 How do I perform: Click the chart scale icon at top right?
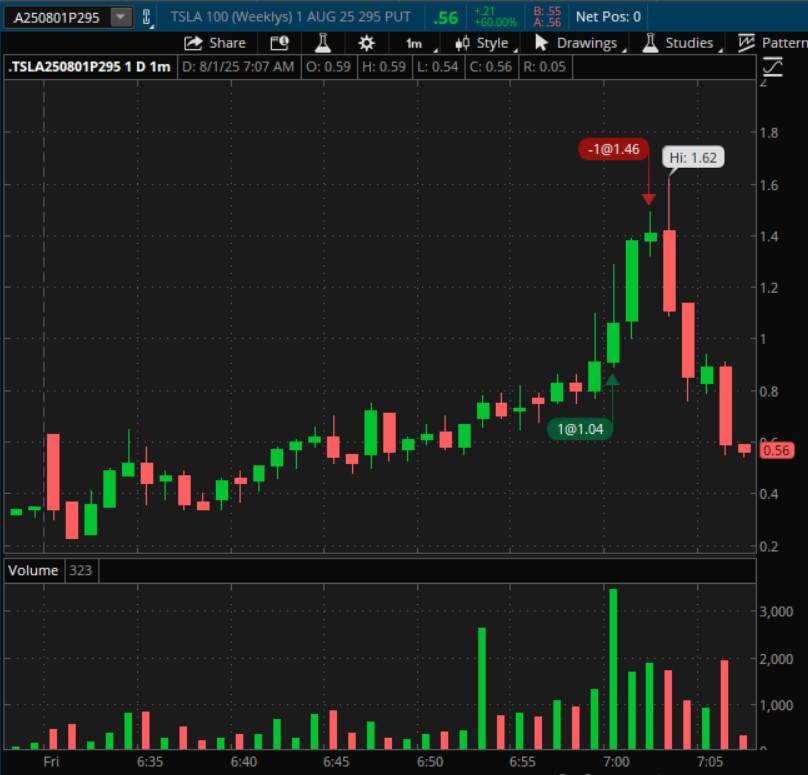pyautogui.click(x=772, y=67)
